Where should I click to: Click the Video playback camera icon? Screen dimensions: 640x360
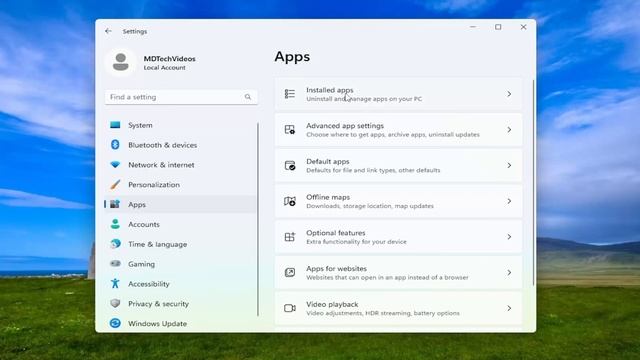coord(290,308)
